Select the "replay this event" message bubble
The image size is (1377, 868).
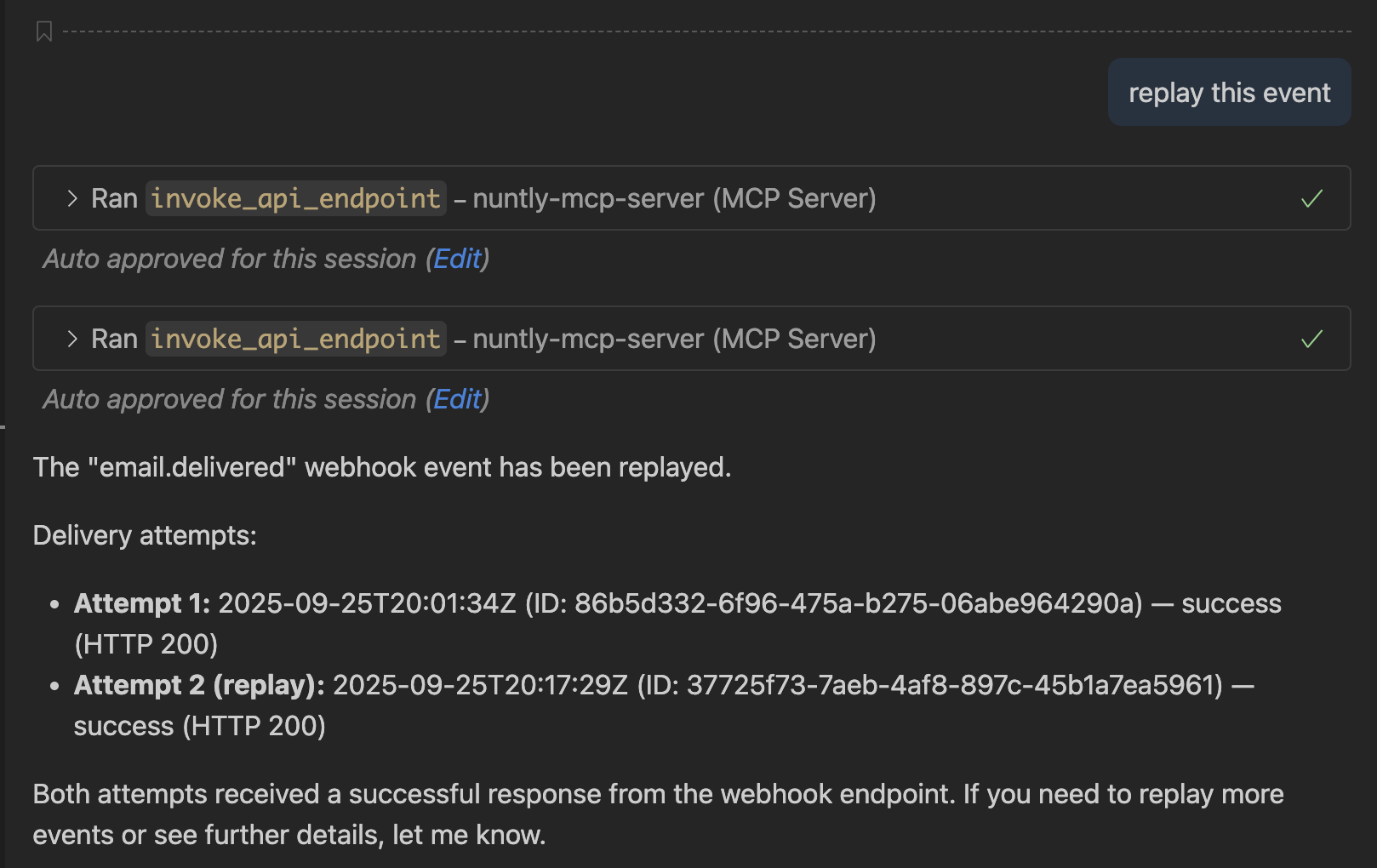[x=1229, y=93]
